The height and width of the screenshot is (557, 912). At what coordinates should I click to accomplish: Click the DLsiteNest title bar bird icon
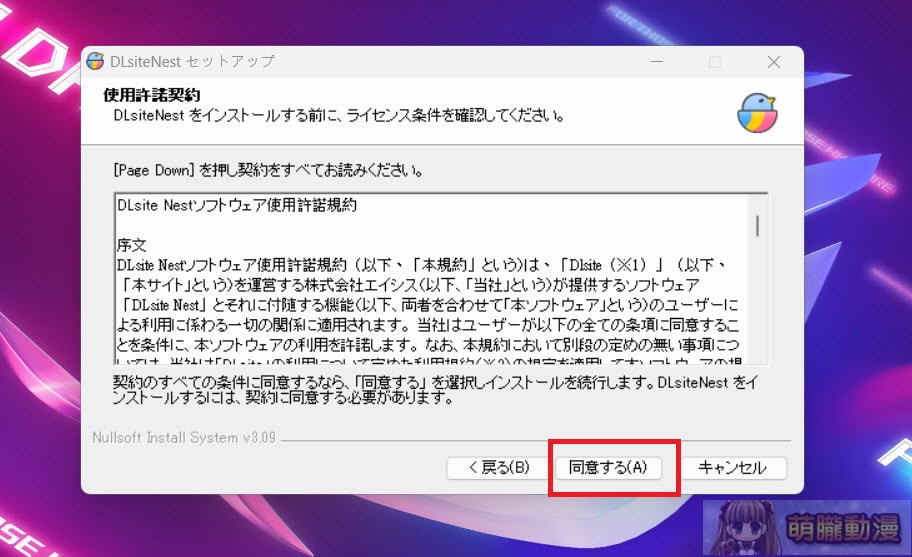(95, 61)
